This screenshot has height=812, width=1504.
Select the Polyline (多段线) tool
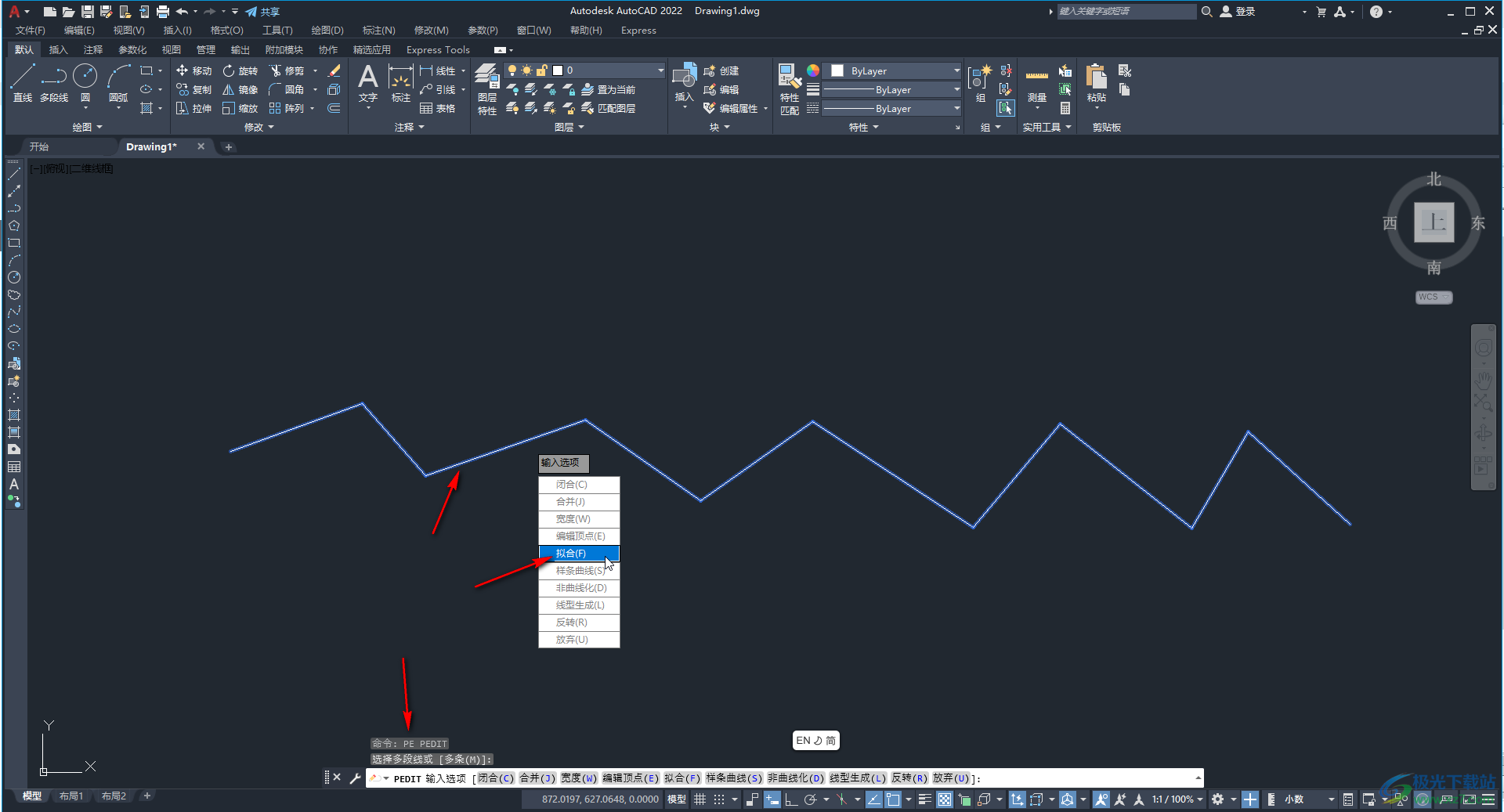(x=54, y=84)
